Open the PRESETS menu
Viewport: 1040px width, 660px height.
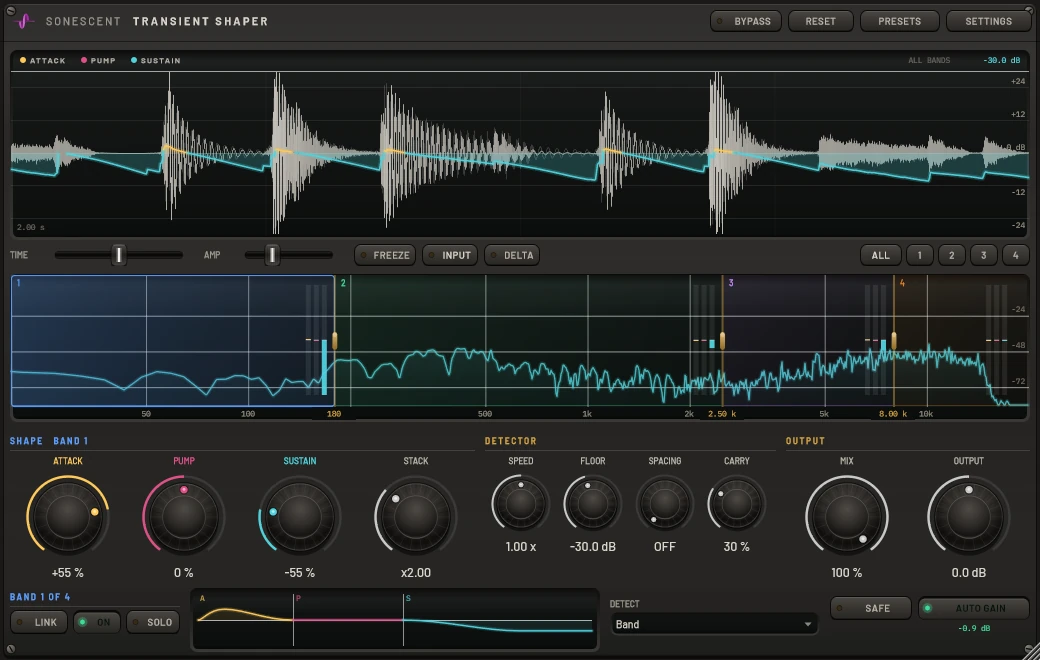tap(899, 21)
